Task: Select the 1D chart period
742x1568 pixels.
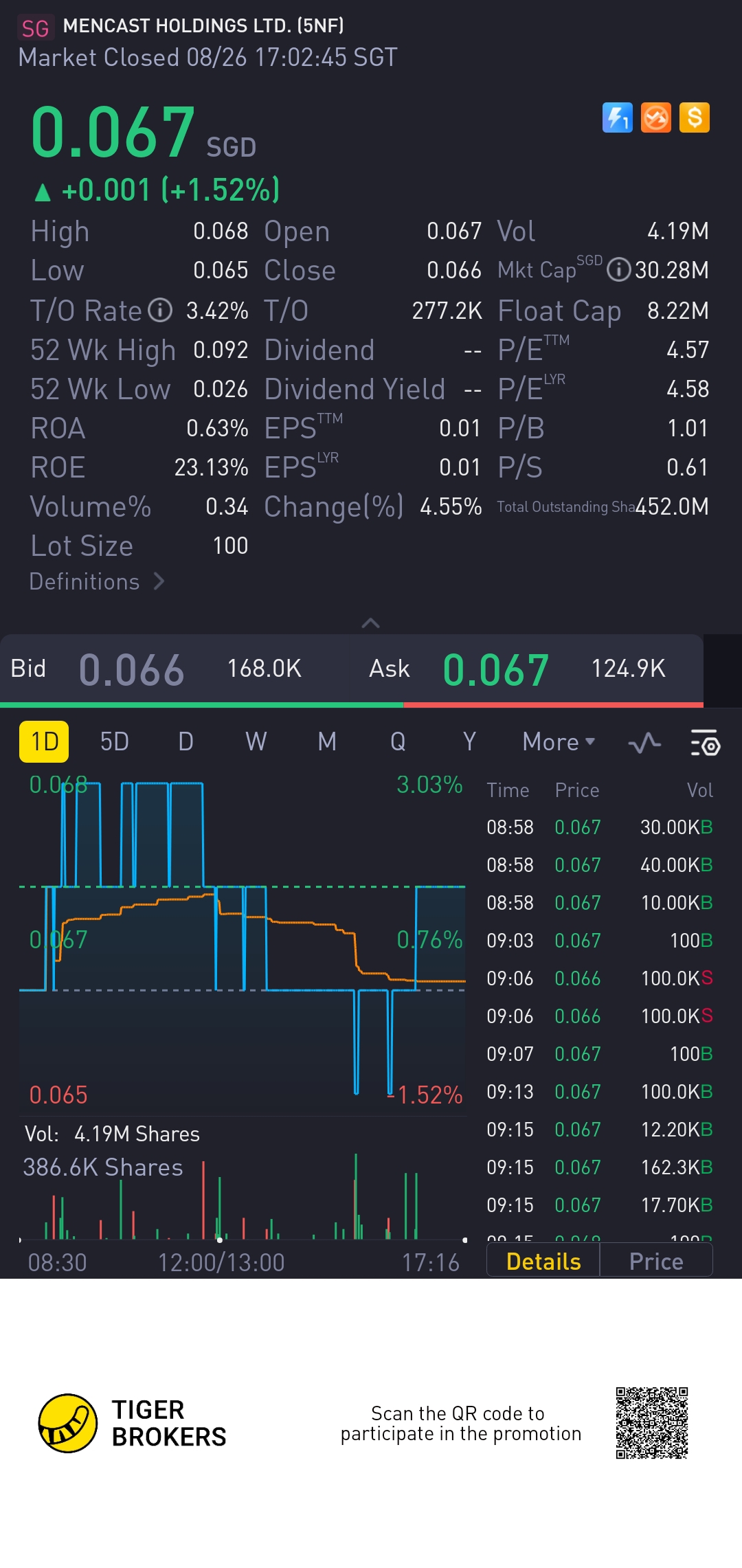Action: [x=44, y=742]
